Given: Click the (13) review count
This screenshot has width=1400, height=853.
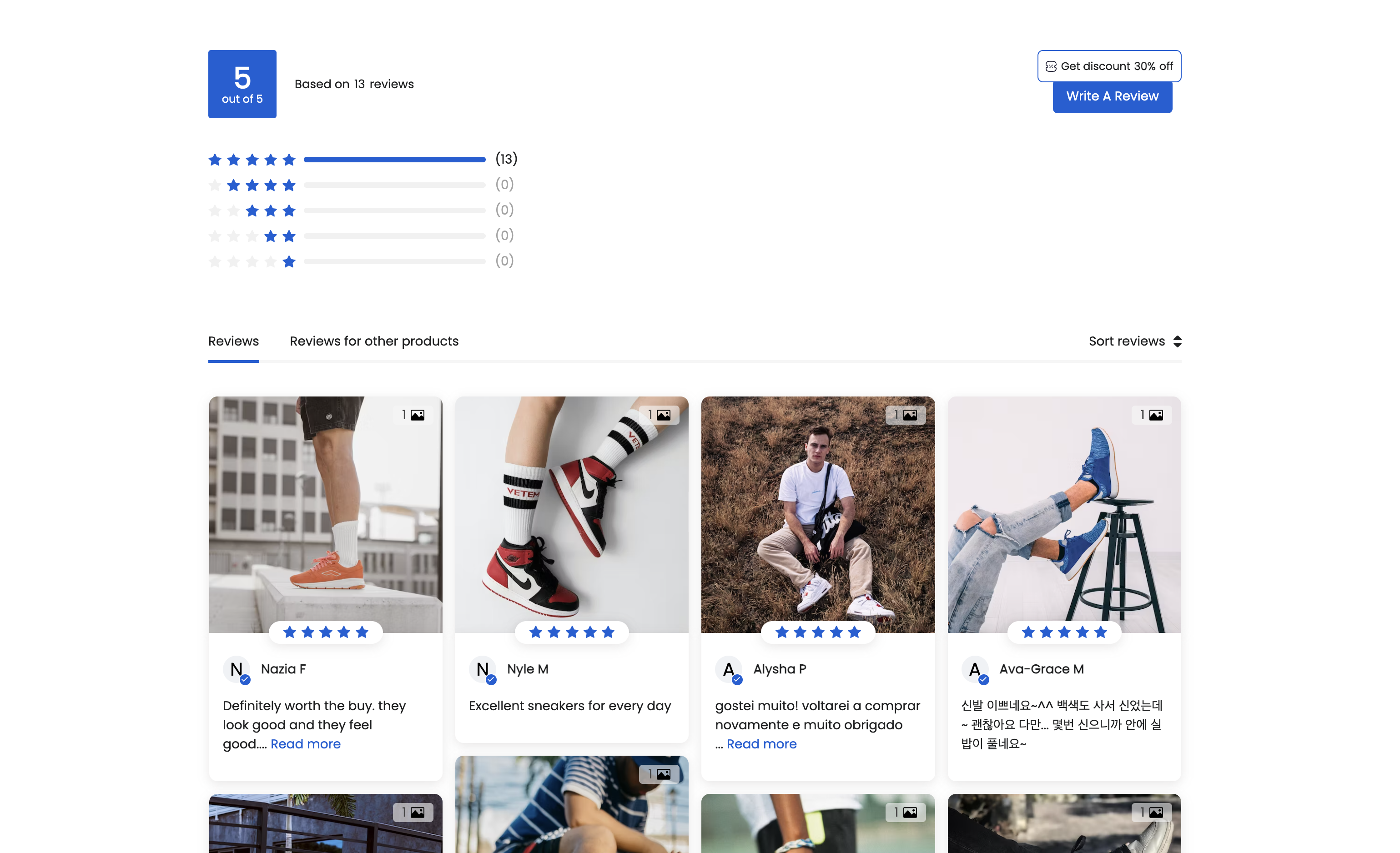Looking at the screenshot, I should tap(506, 159).
